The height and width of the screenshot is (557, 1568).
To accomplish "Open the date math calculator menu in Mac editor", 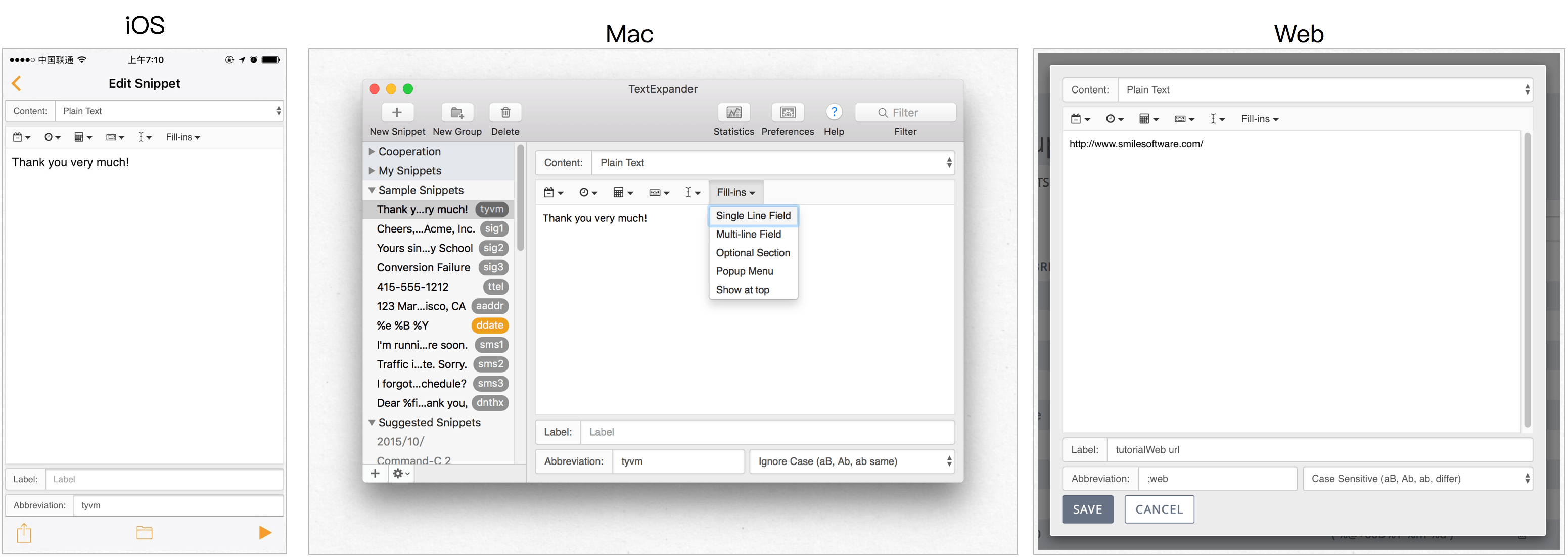I will [x=623, y=193].
